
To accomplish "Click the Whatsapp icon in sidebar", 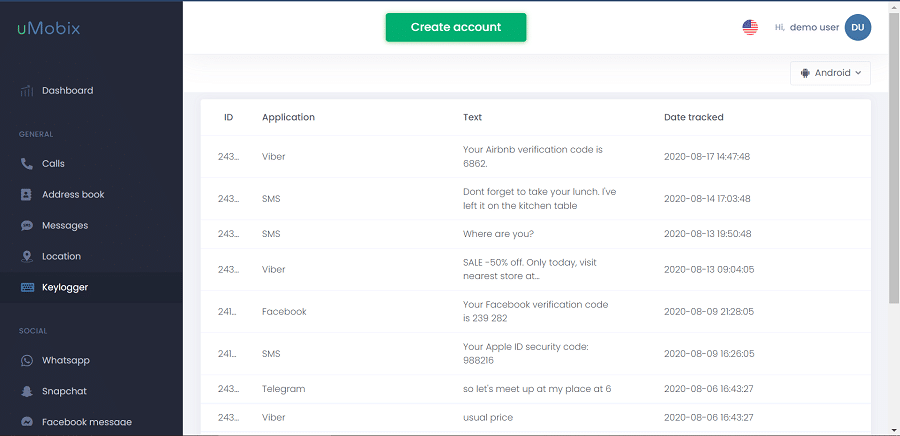I will coord(27,360).
